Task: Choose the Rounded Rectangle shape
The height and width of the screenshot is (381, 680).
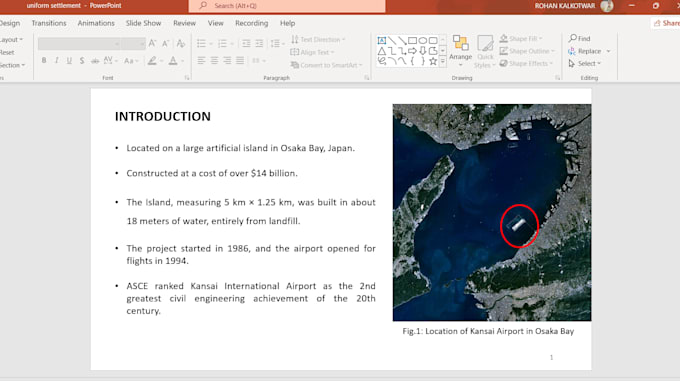Action: pyautogui.click(x=433, y=41)
